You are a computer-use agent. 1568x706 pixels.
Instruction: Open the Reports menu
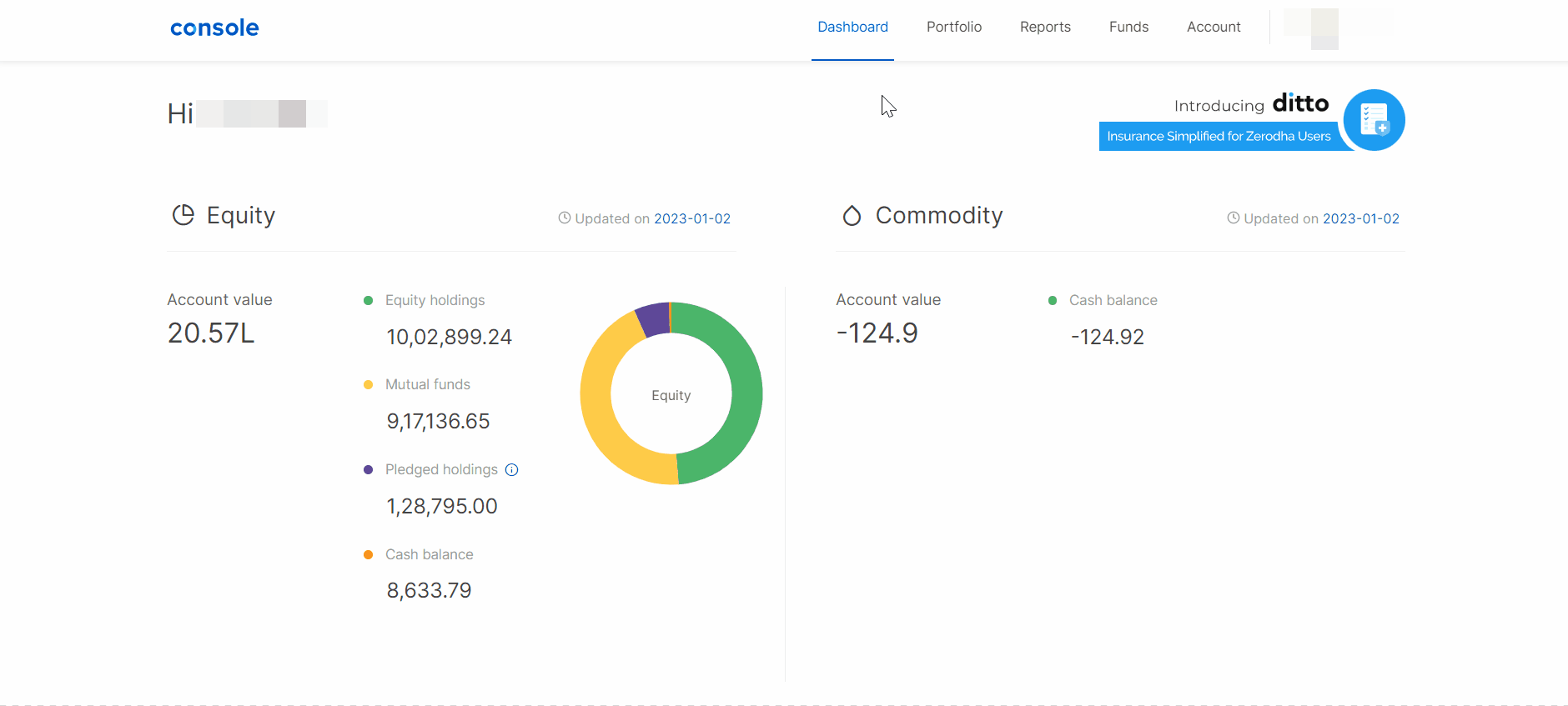pos(1045,28)
